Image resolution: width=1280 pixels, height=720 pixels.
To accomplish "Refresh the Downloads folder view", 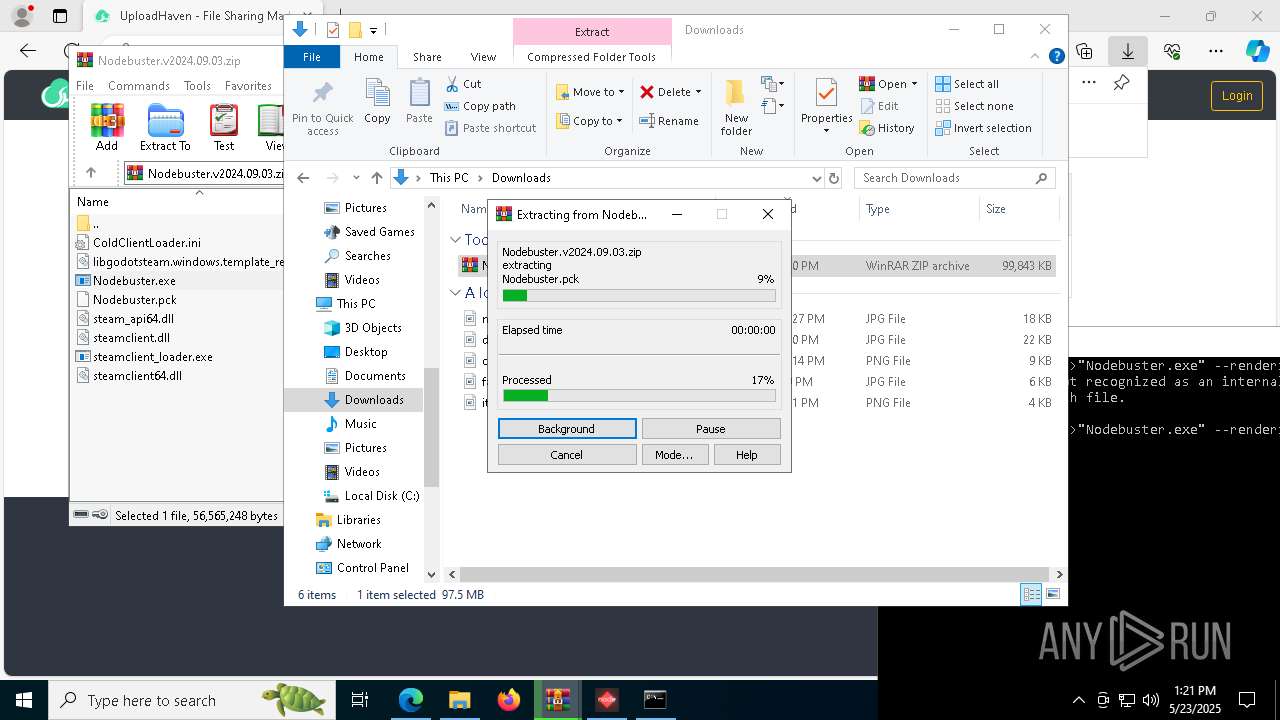I will click(x=834, y=178).
